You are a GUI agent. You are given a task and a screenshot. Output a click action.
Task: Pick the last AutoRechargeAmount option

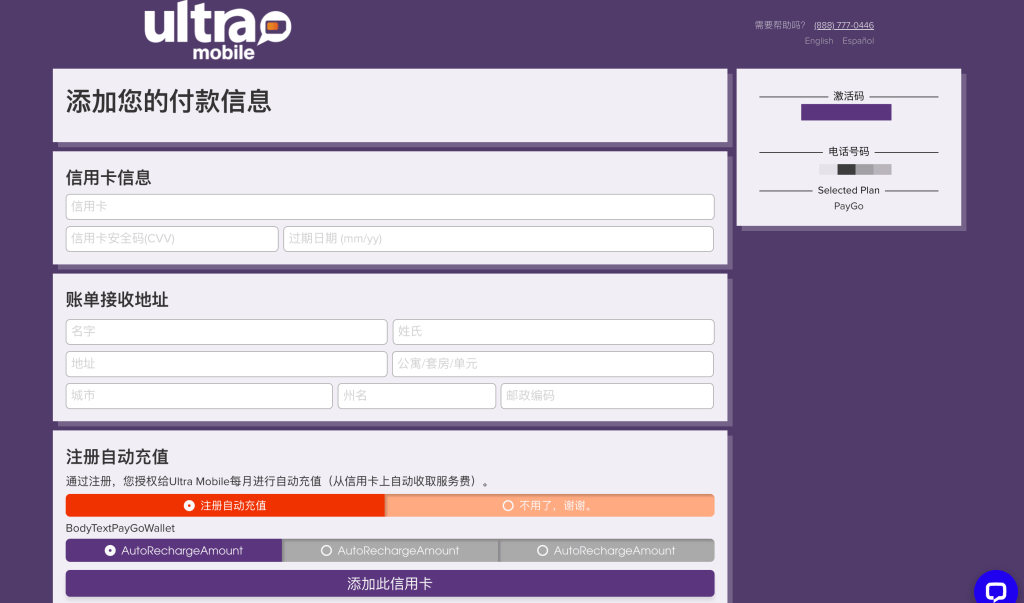[607, 551]
